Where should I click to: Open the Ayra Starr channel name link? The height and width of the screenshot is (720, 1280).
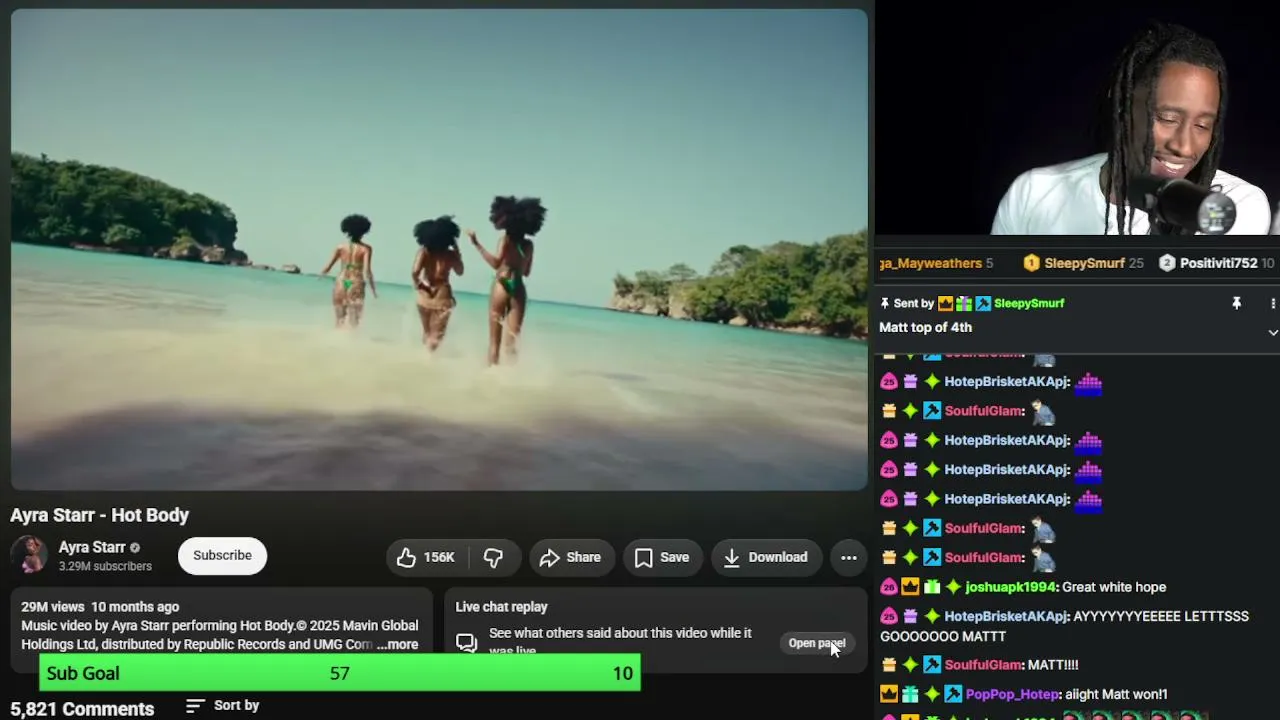[92, 547]
